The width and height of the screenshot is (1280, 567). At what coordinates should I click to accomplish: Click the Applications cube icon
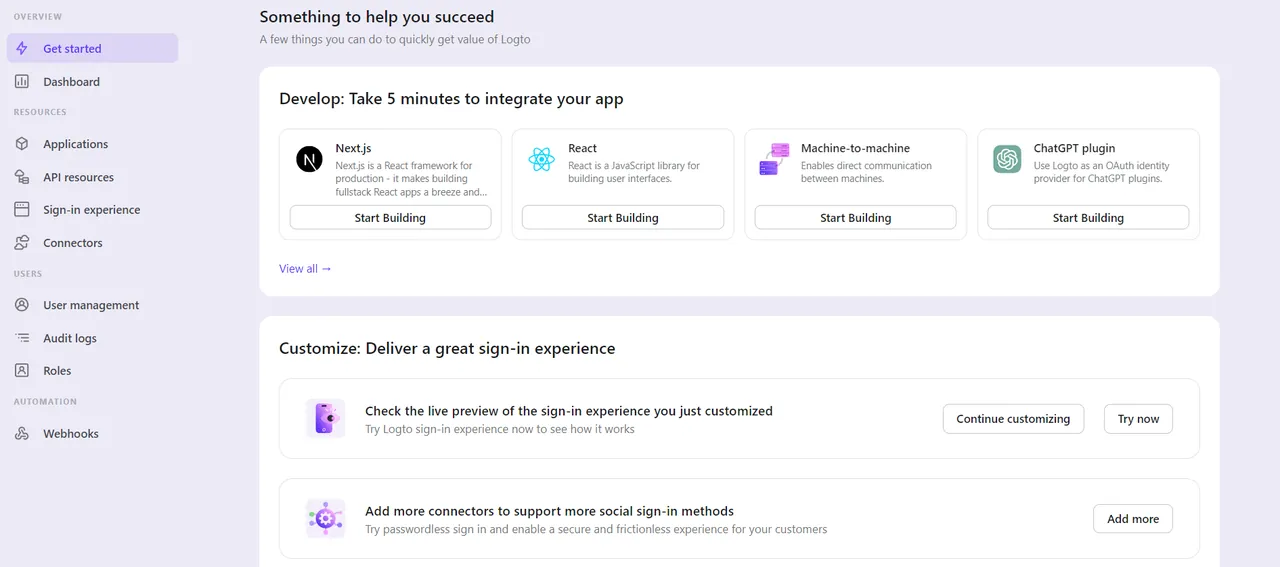tap(22, 144)
